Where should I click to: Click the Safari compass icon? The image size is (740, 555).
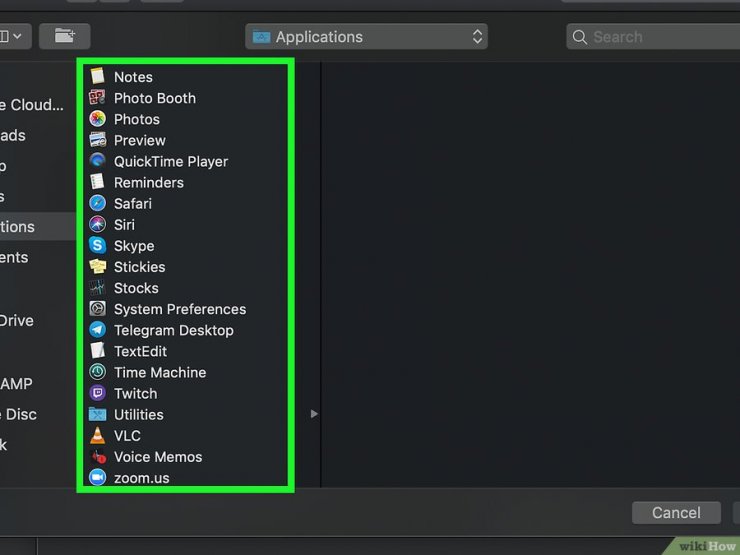click(x=97, y=203)
